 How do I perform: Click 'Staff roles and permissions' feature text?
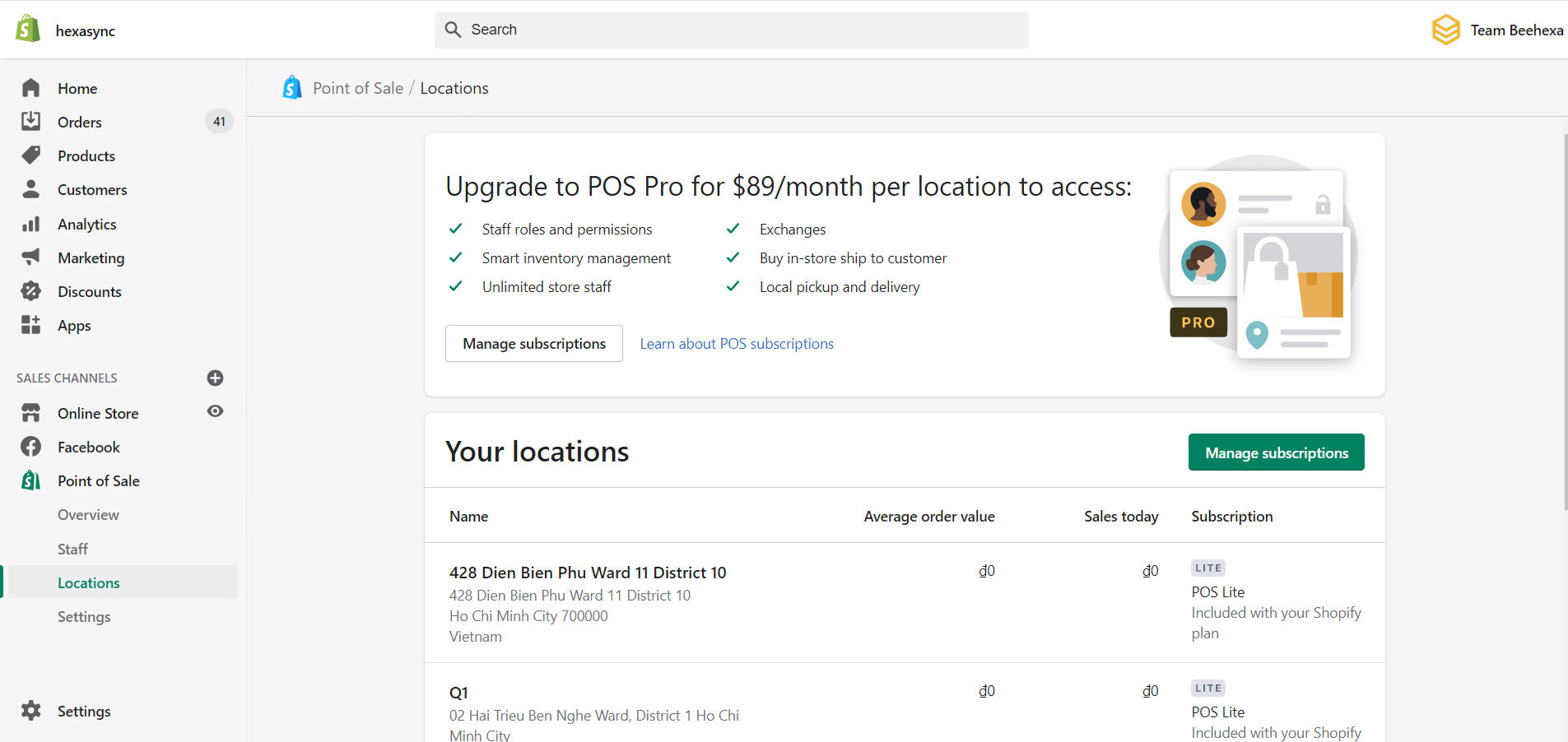pyautogui.click(x=567, y=229)
